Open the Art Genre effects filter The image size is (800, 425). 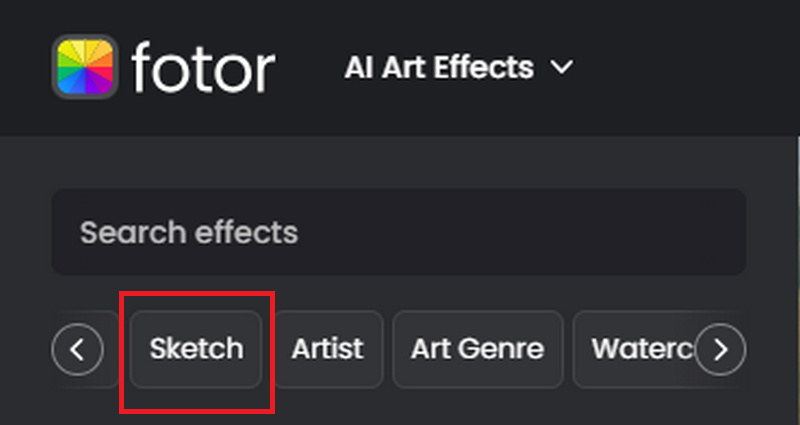478,349
